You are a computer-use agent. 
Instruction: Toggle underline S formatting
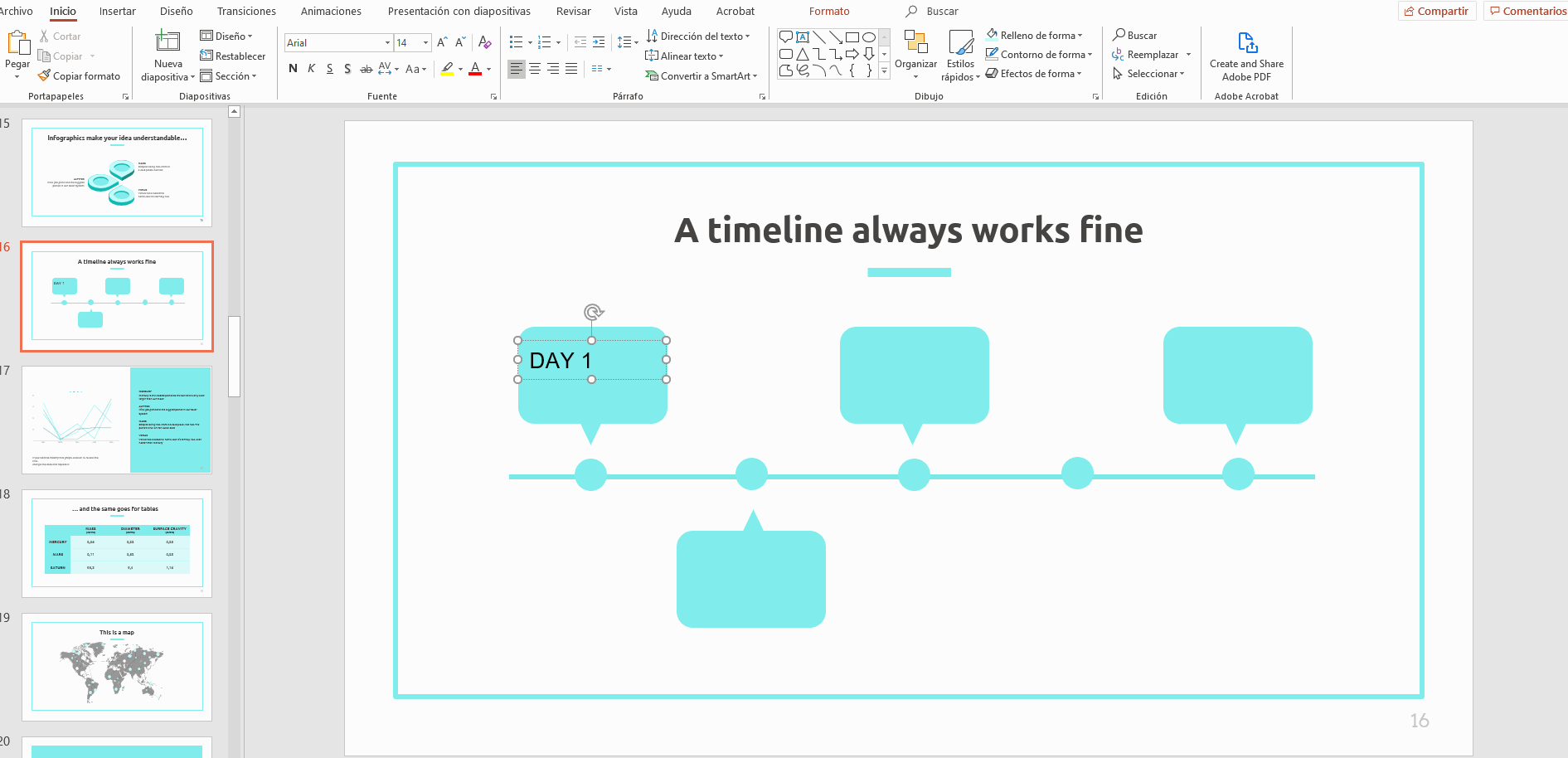tap(329, 69)
